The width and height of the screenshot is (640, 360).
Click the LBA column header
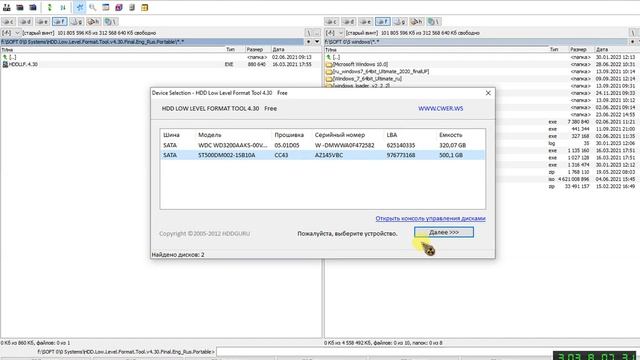392,135
